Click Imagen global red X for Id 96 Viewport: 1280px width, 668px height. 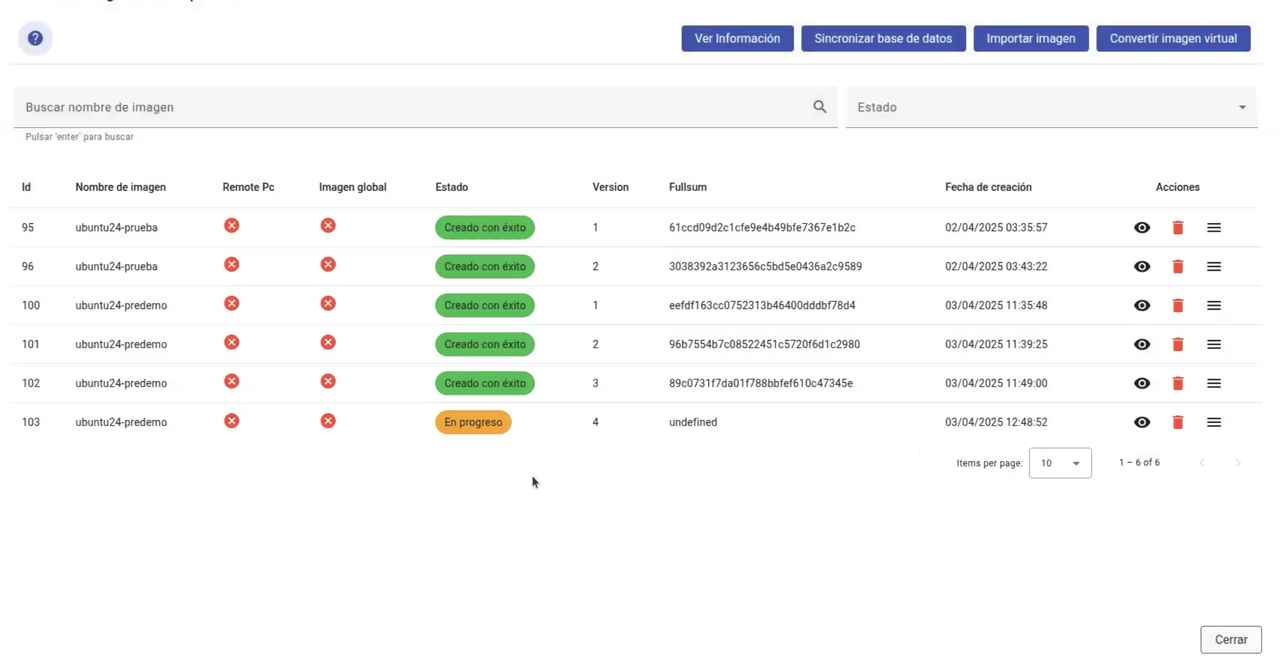328,265
